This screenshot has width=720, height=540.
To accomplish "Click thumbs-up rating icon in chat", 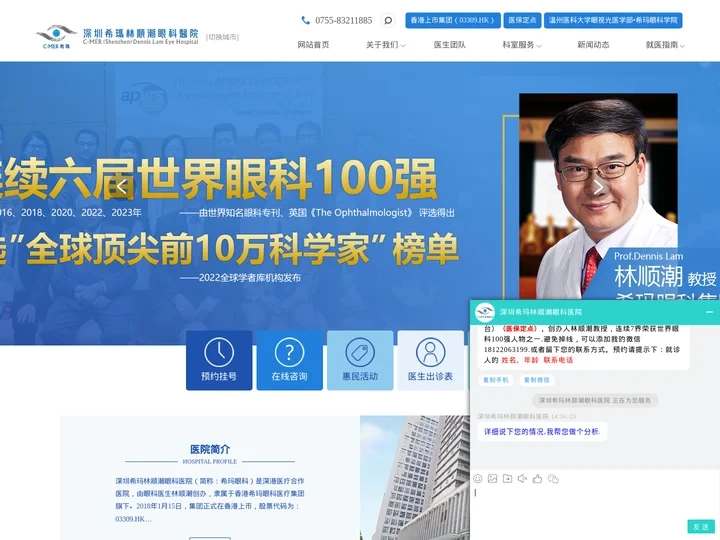I will point(537,479).
